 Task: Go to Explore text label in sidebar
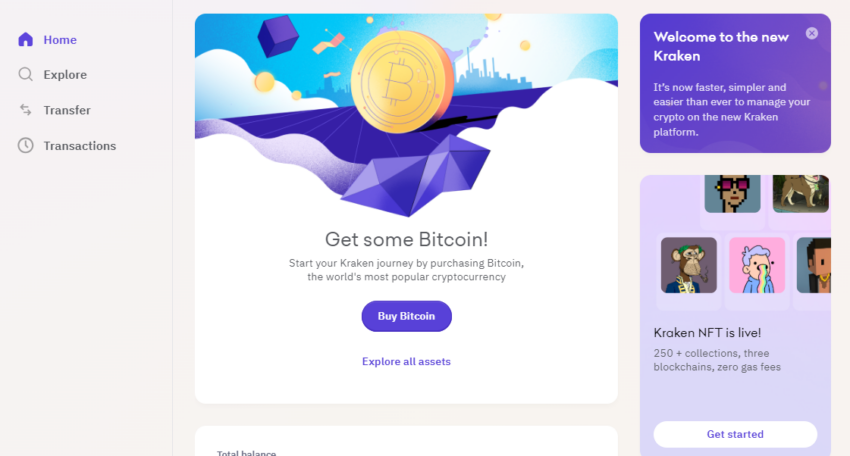(65, 75)
